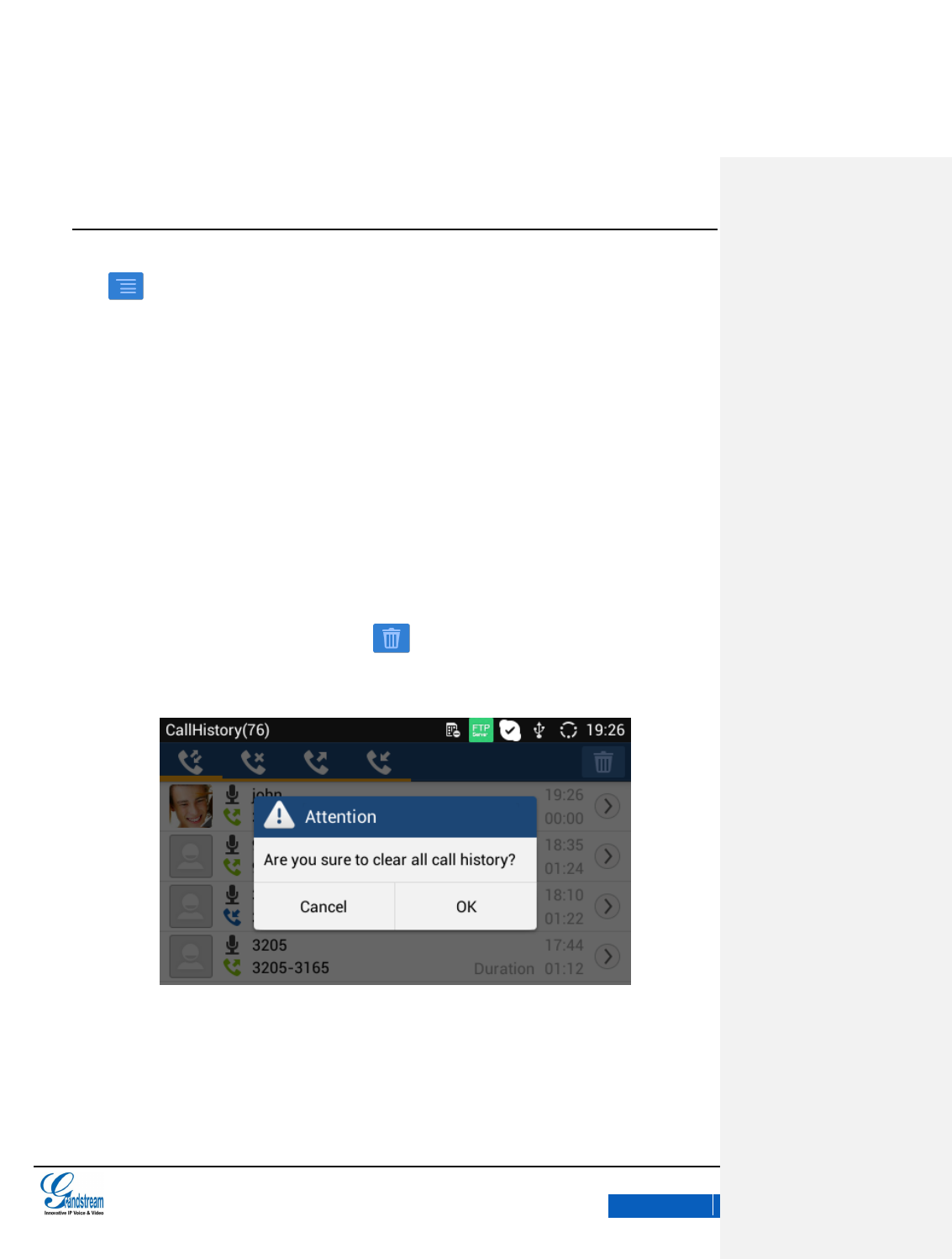Click the FTP Server status icon
Screen dimensions: 952x1259
(x=481, y=730)
